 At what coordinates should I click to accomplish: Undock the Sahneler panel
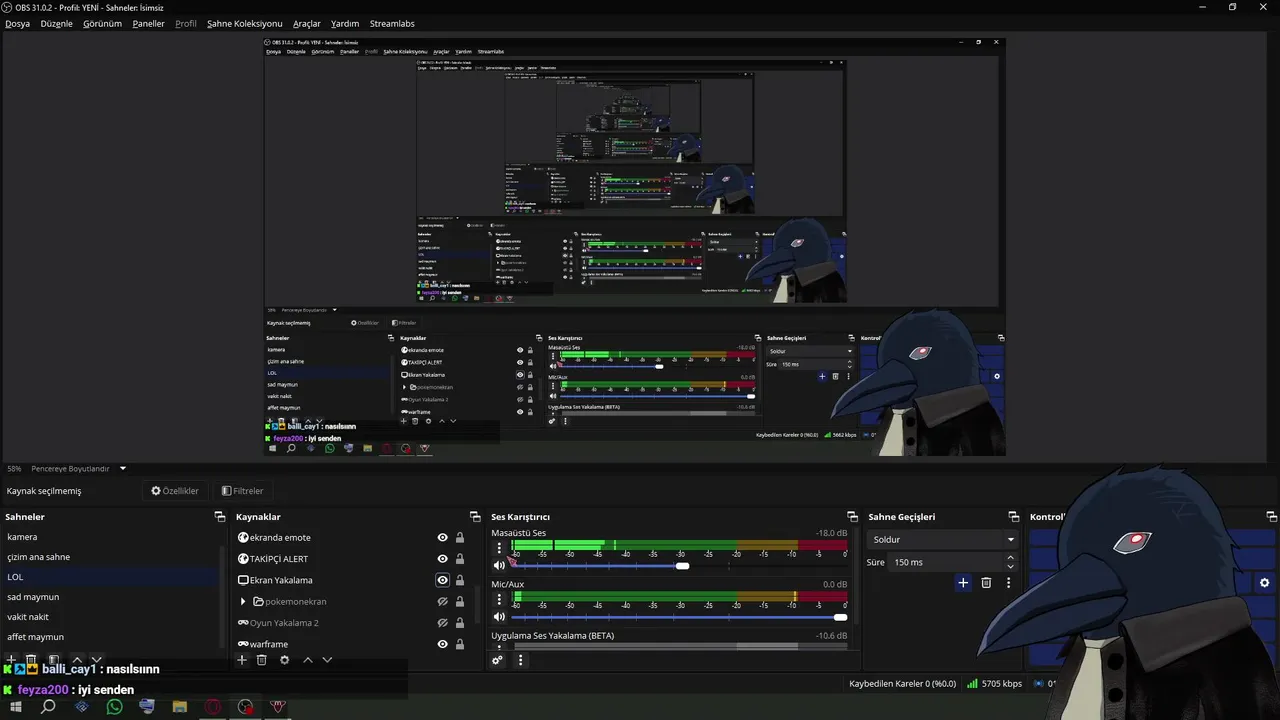click(220, 517)
